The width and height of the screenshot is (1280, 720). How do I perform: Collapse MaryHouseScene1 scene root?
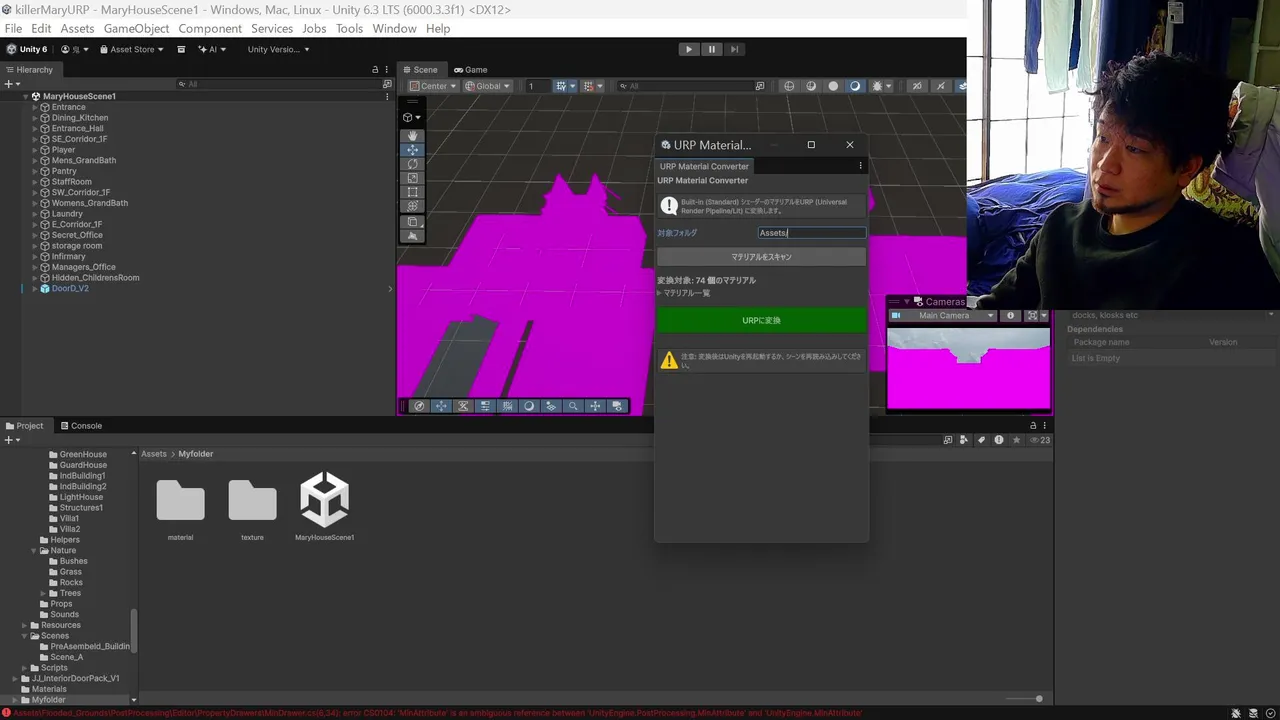[25, 96]
